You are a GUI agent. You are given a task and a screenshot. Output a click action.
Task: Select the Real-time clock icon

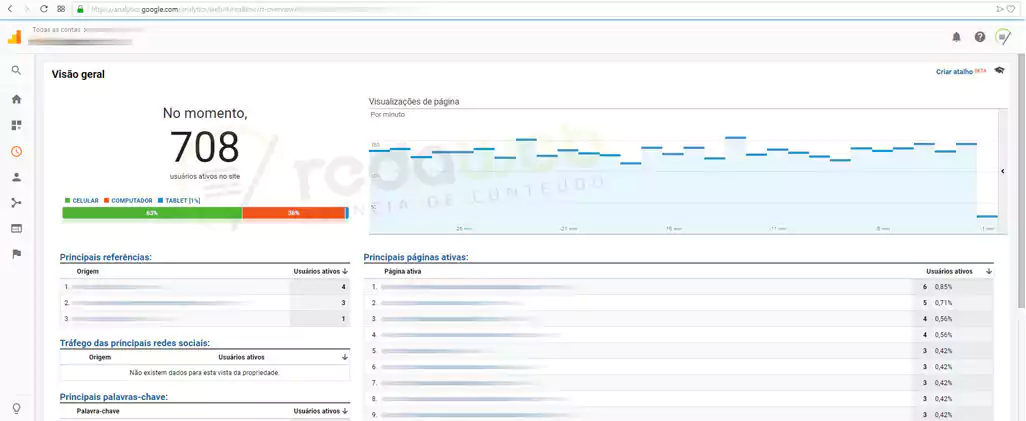pyautogui.click(x=16, y=152)
